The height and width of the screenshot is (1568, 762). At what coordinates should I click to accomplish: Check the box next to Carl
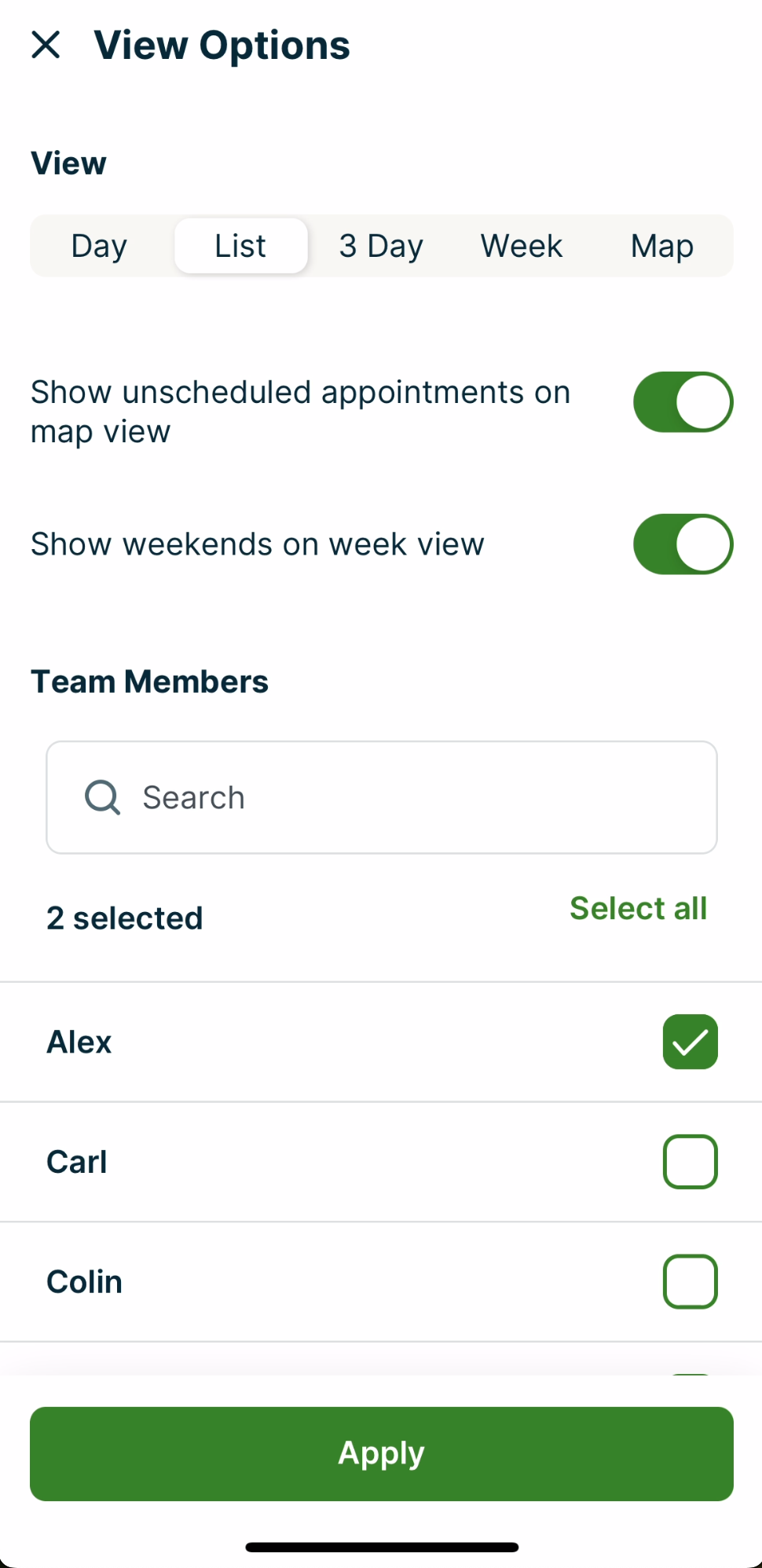[690, 1162]
